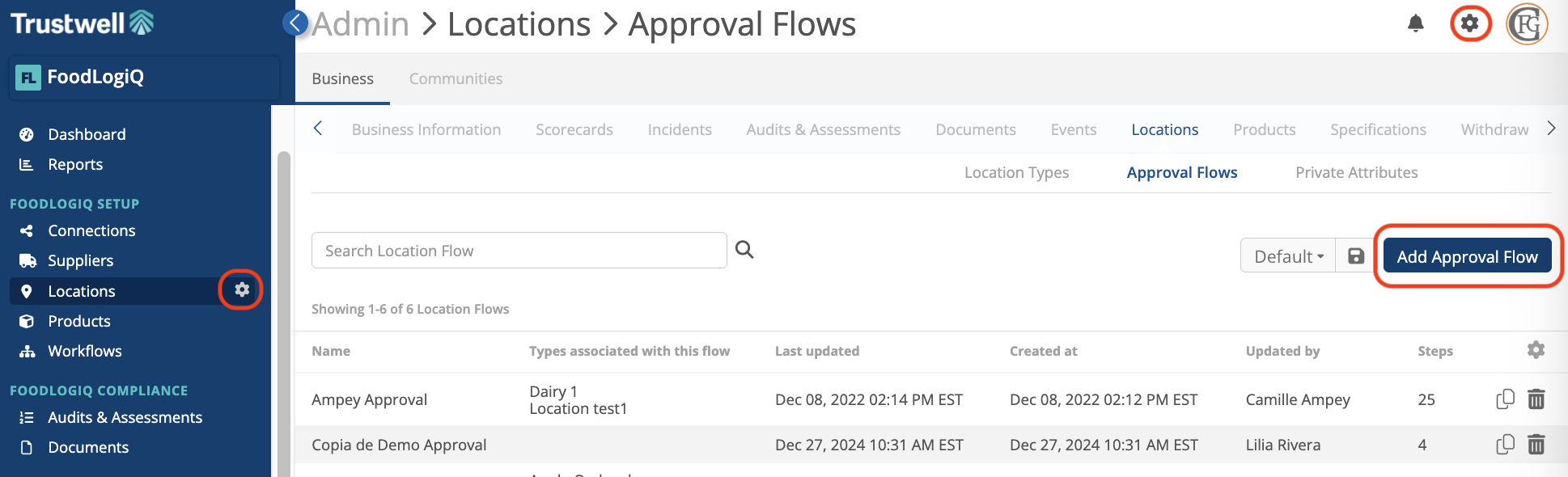
Task: Switch to the Communities tab
Action: pos(456,78)
